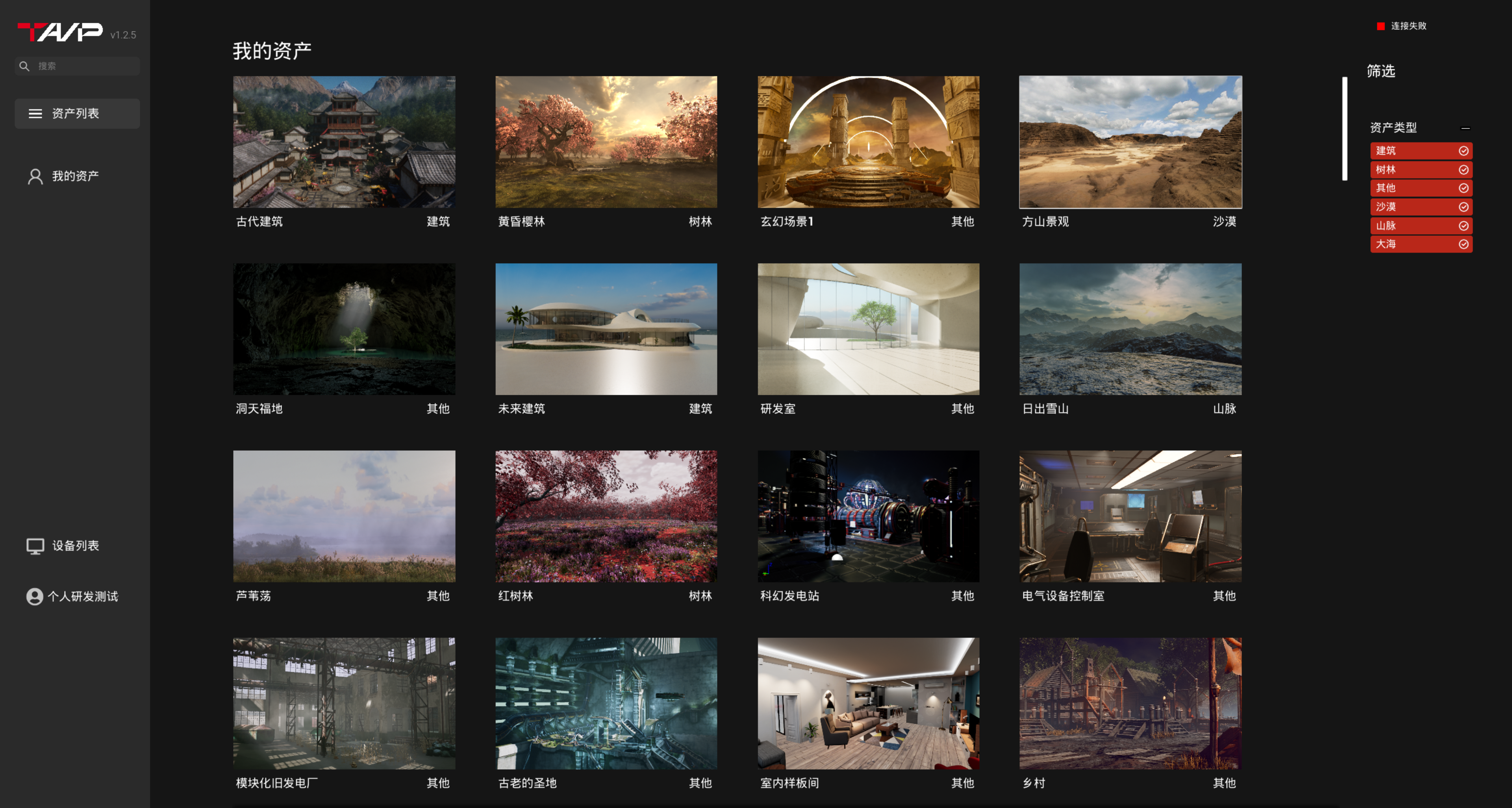Viewport: 1512px width, 808px height.
Task: Open the 资产列表 menu item
Action: click(78, 114)
